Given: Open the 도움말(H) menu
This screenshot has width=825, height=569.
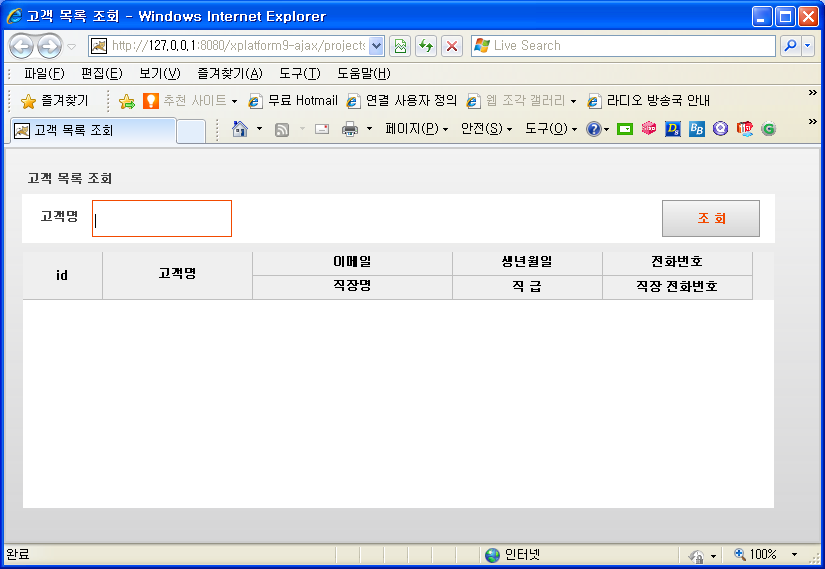Looking at the screenshot, I should 364,74.
